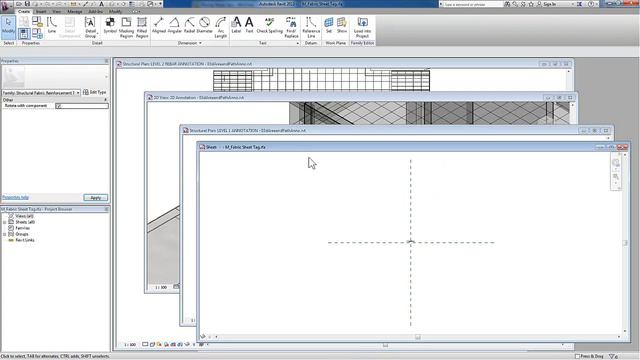Open Find/Replace tool
Image resolution: width=640 pixels, height=360 pixels.
(291, 27)
